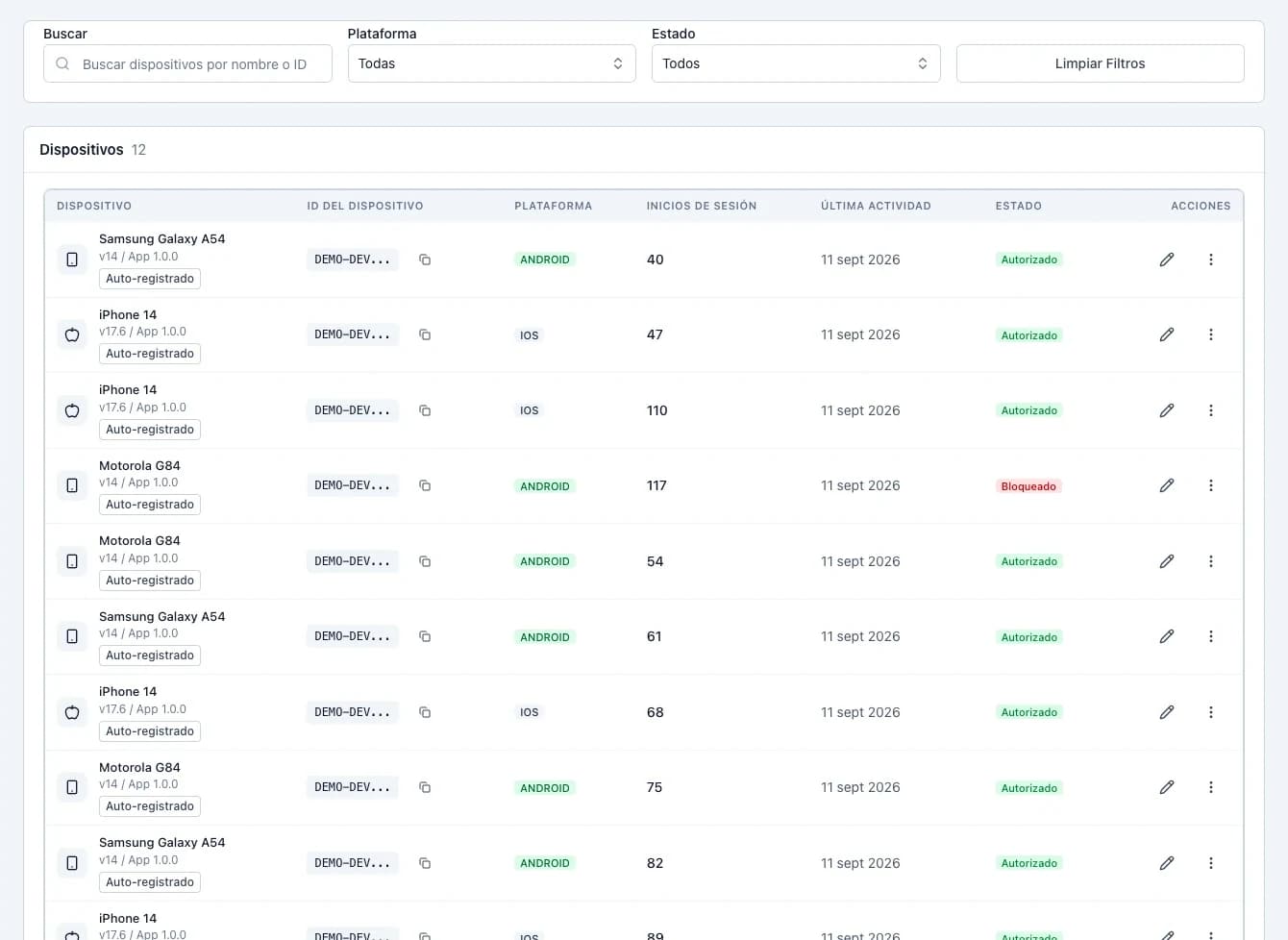The width and height of the screenshot is (1288, 940).
Task: Click the Dispositivos heading with count 12
Action: coord(93,150)
